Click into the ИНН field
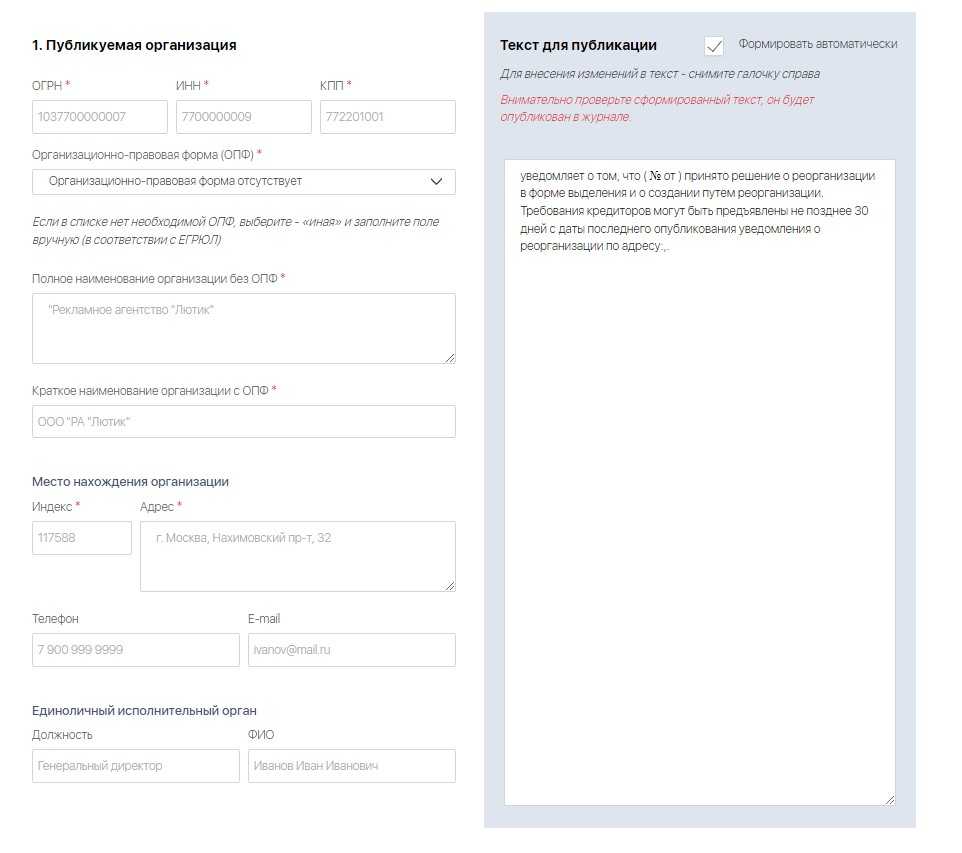This screenshot has height=853, width=962. click(243, 117)
